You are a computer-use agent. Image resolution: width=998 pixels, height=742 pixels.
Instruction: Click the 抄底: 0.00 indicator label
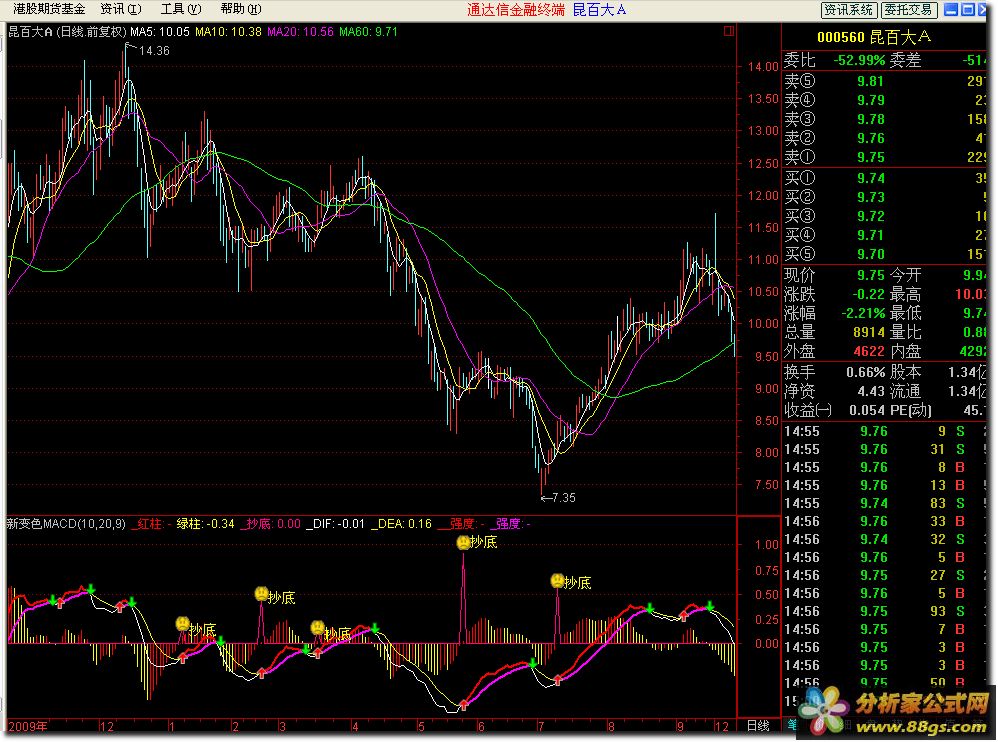click(271, 524)
